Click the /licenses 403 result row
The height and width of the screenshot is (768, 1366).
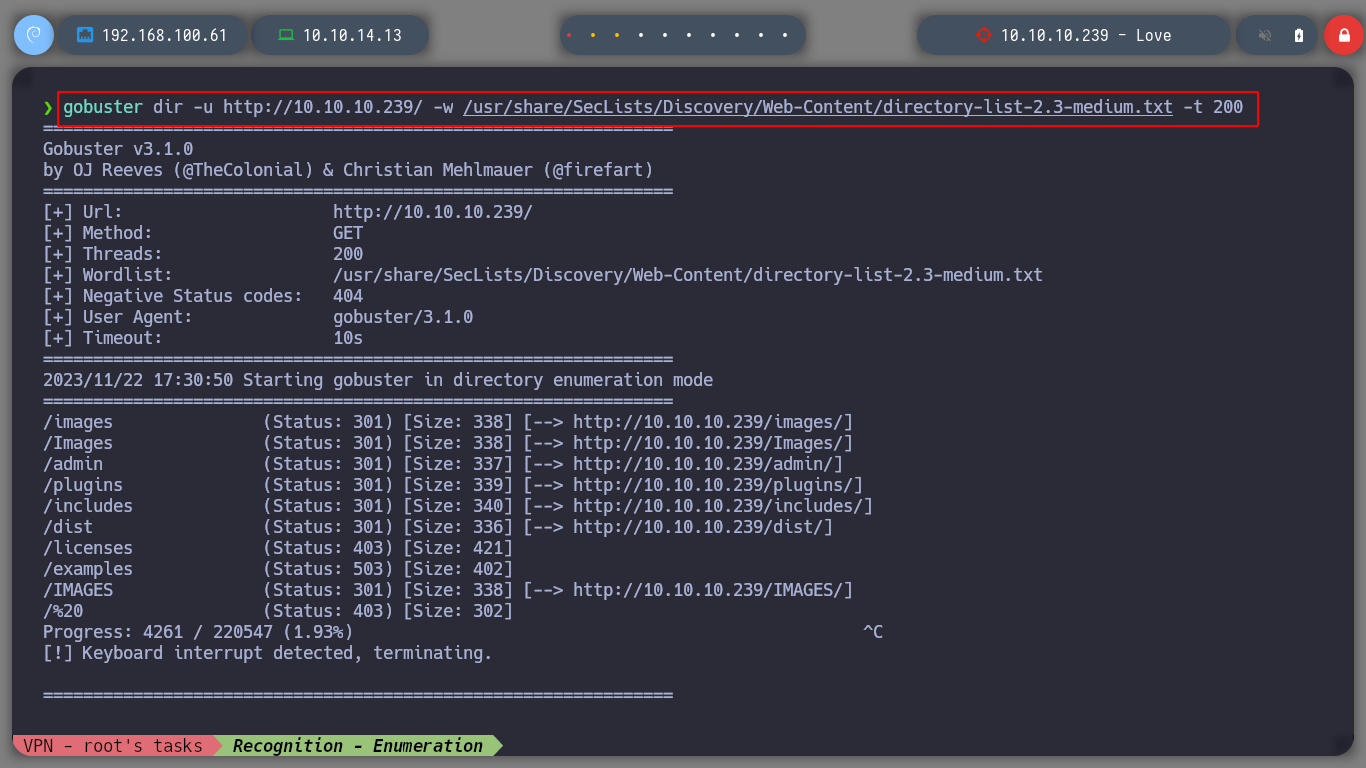278,548
